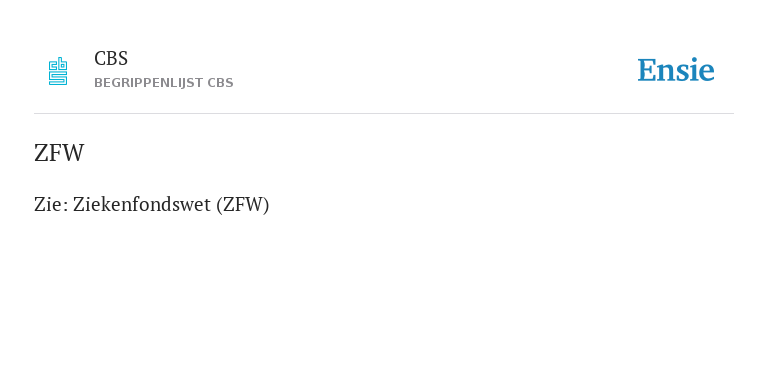Image resolution: width=768 pixels, height=384 pixels.
Task: Click 'fondswet' portion of Ziekenfondswet
Action: click(172, 204)
